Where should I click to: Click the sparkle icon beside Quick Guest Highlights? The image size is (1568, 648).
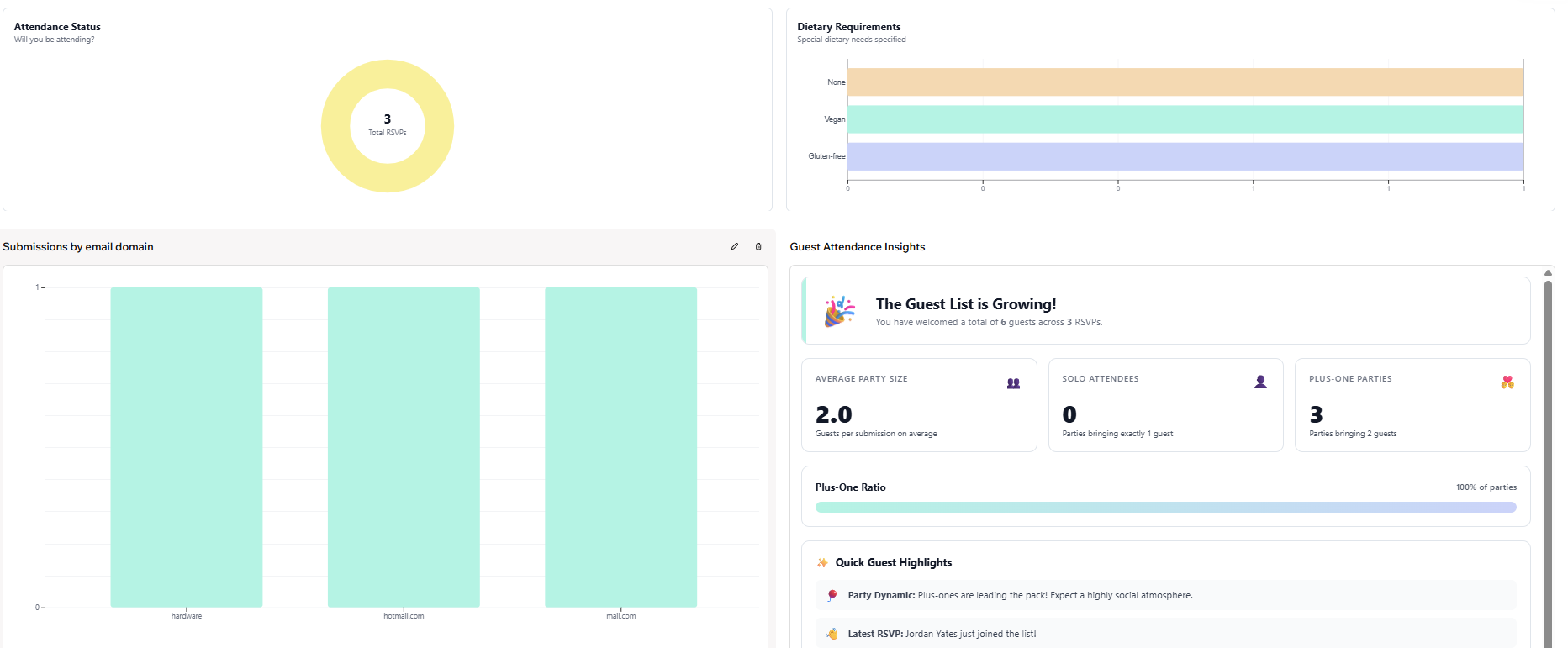point(822,563)
